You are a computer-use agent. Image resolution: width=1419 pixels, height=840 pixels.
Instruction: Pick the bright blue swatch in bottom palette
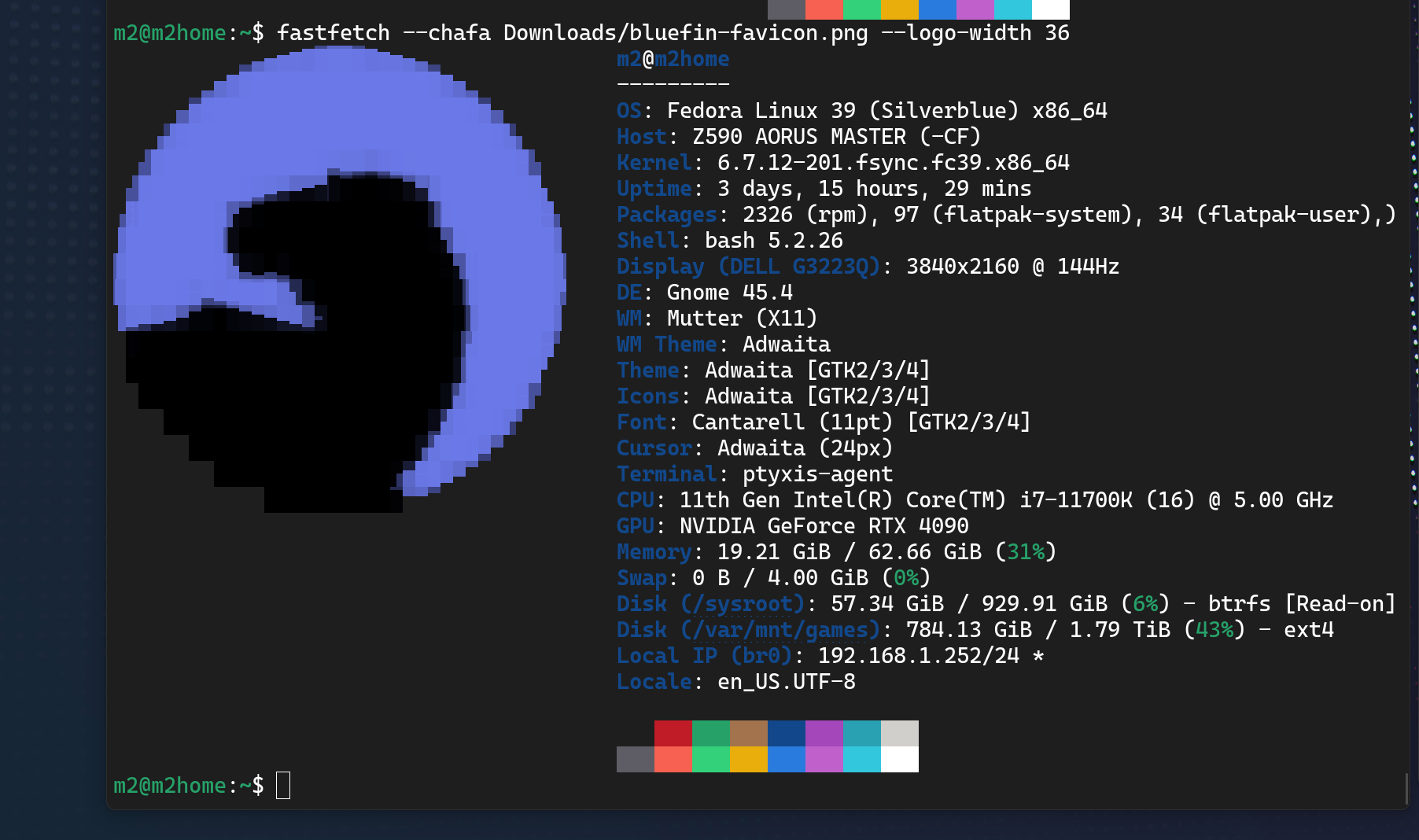pos(787,759)
